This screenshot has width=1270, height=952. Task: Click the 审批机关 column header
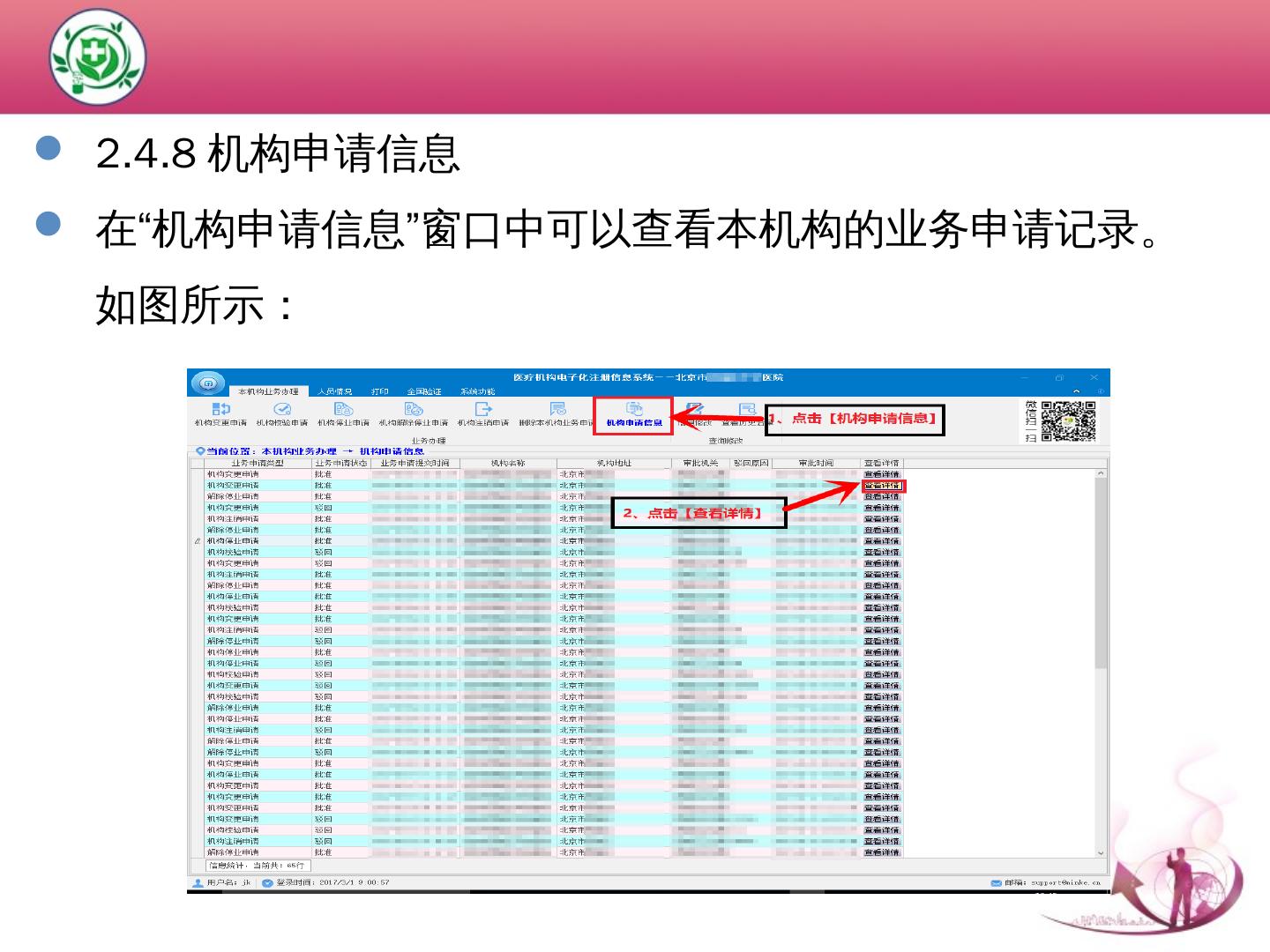pos(701,463)
